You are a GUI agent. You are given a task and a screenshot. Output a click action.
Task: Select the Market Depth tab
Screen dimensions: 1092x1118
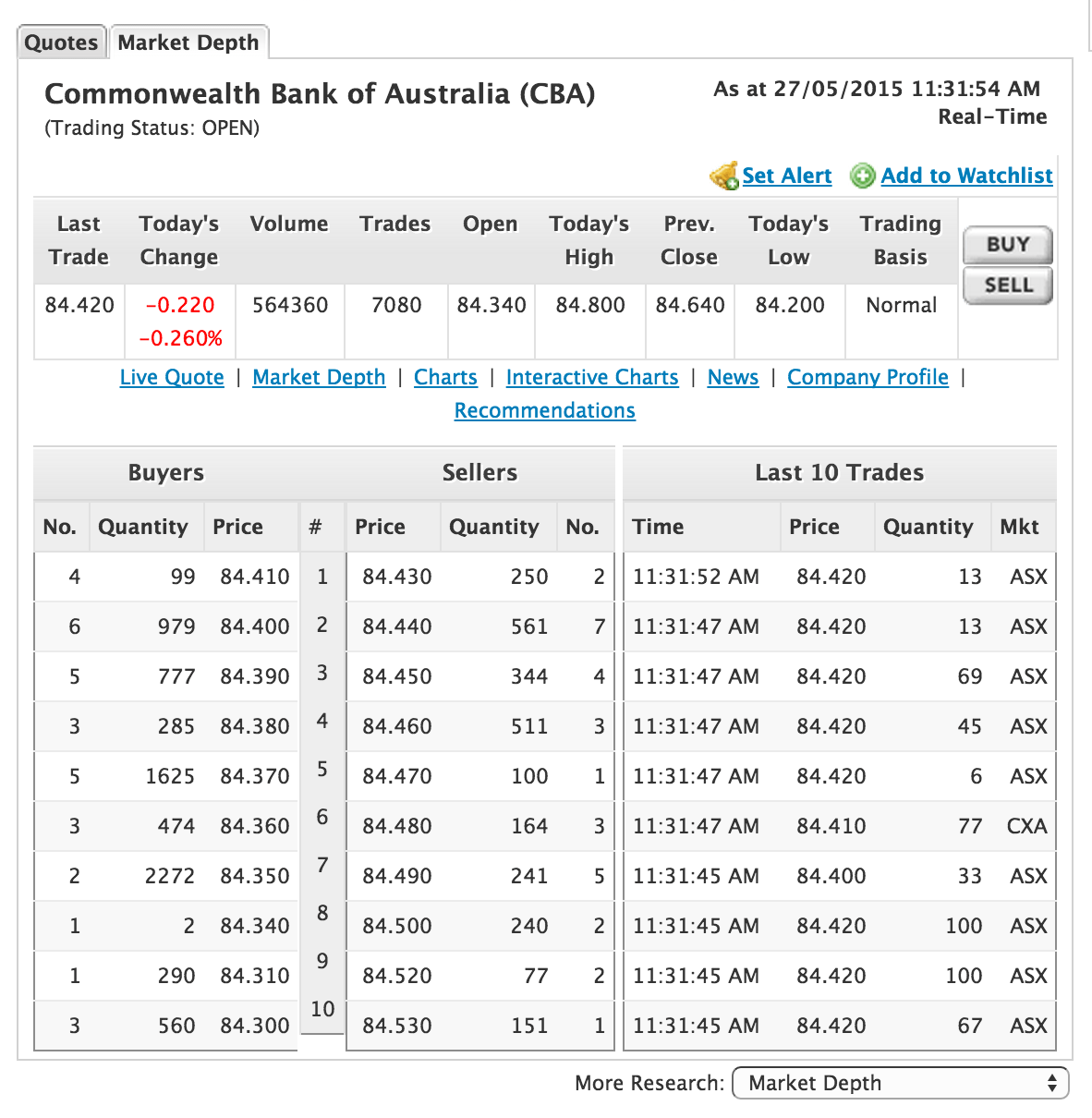188,43
